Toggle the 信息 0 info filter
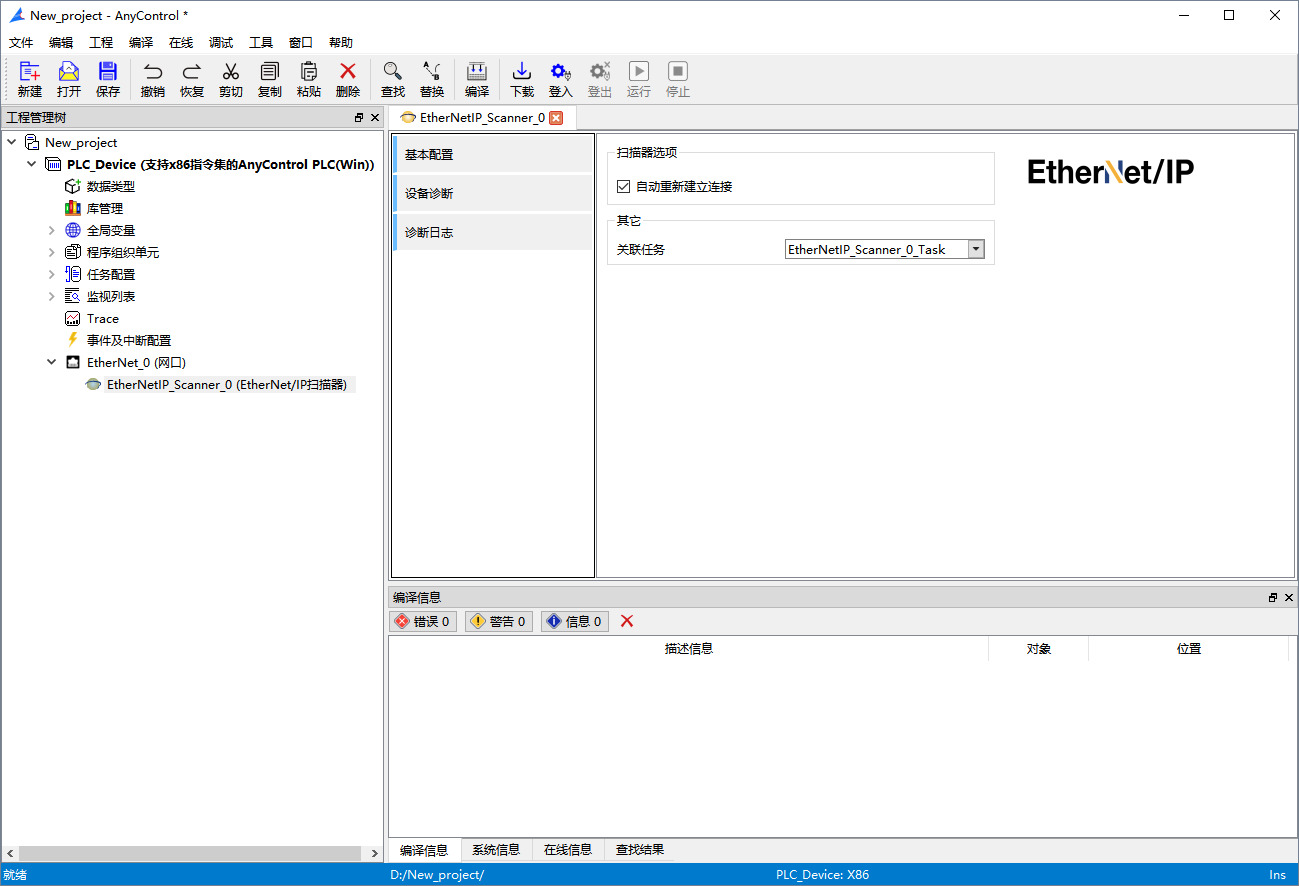Image resolution: width=1299 pixels, height=886 pixels. coord(574,621)
